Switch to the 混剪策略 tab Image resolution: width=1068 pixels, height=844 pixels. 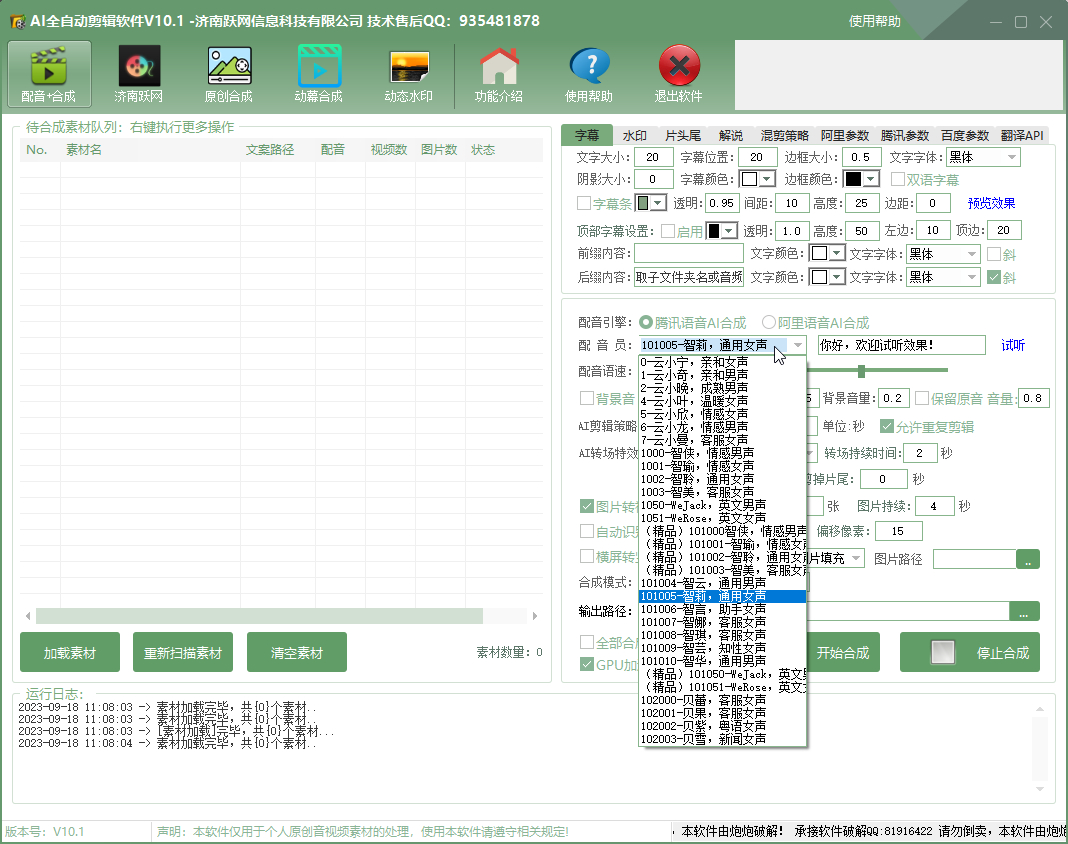coord(784,136)
